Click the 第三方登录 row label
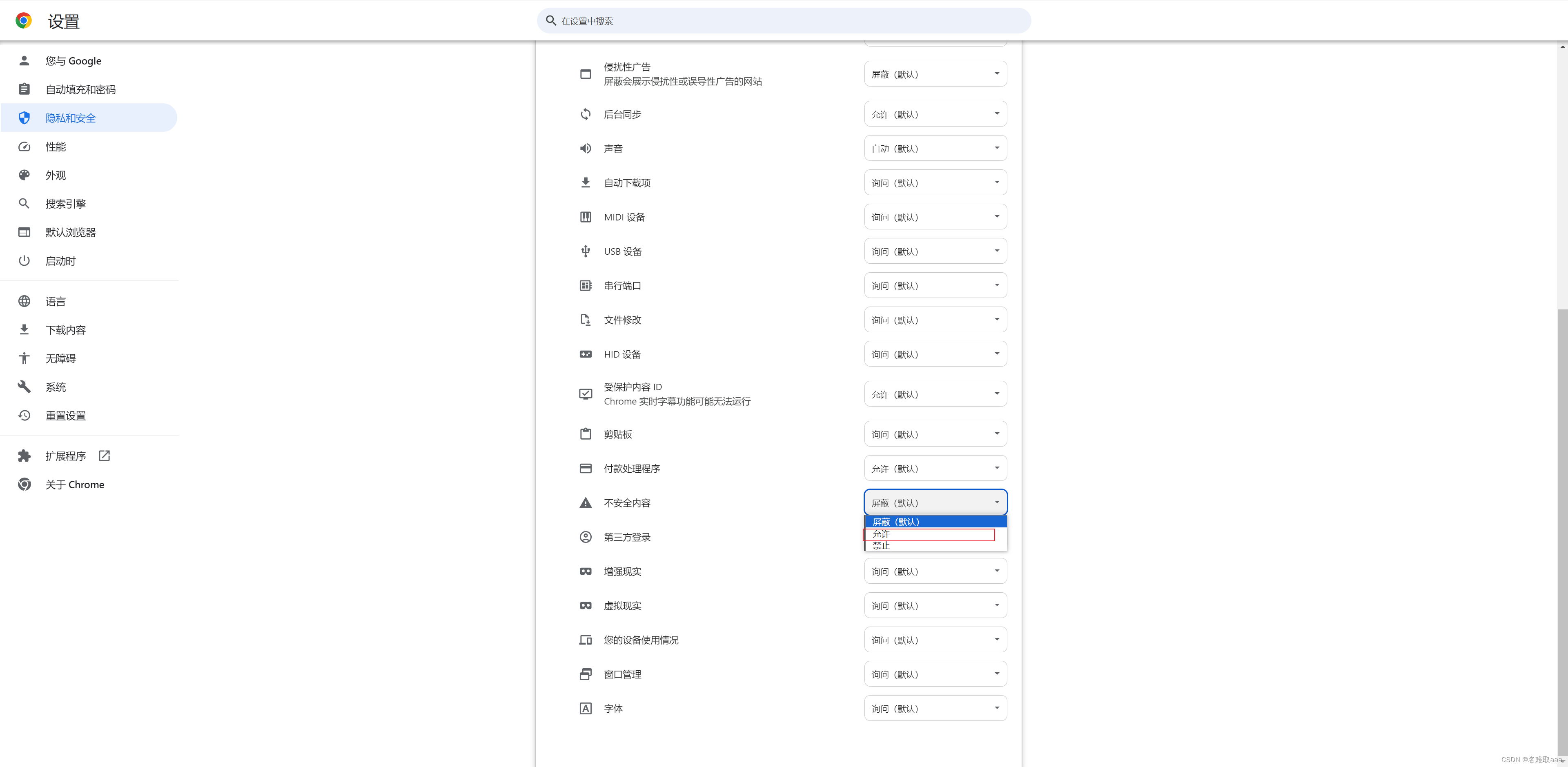 (x=627, y=538)
